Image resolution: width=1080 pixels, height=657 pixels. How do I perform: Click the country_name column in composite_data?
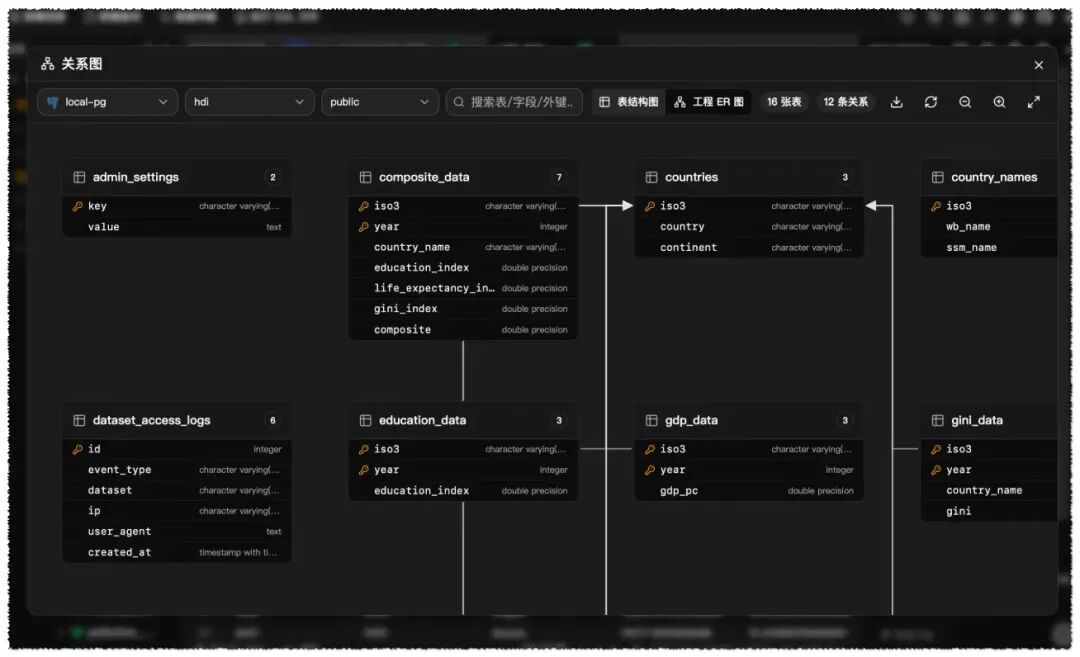coord(463,247)
